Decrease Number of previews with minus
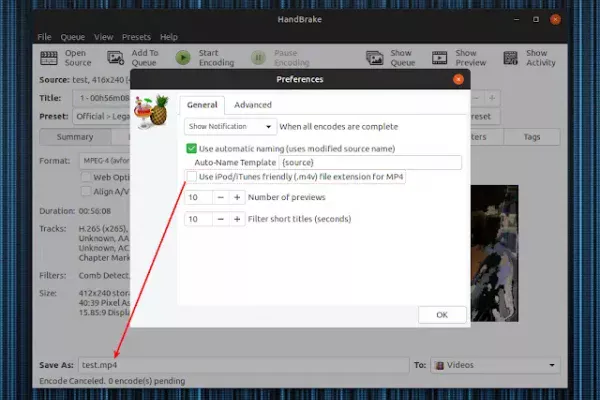Viewport: 600px width, 400px height. [x=220, y=197]
